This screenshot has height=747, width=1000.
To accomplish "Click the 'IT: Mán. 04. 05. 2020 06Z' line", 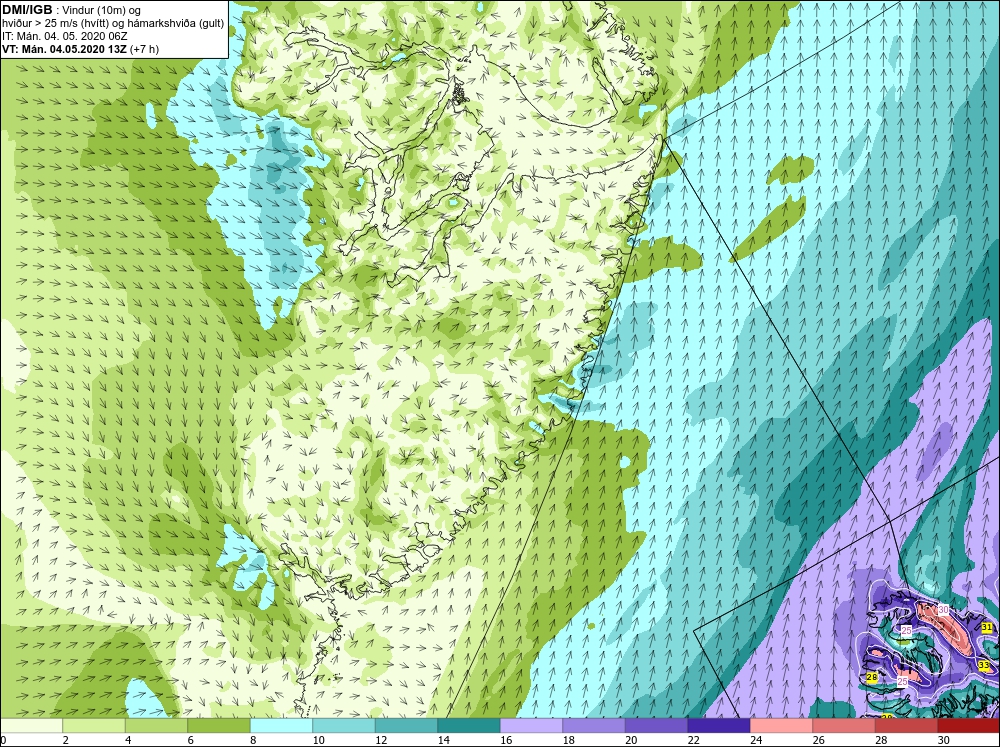I will (x=64, y=36).
